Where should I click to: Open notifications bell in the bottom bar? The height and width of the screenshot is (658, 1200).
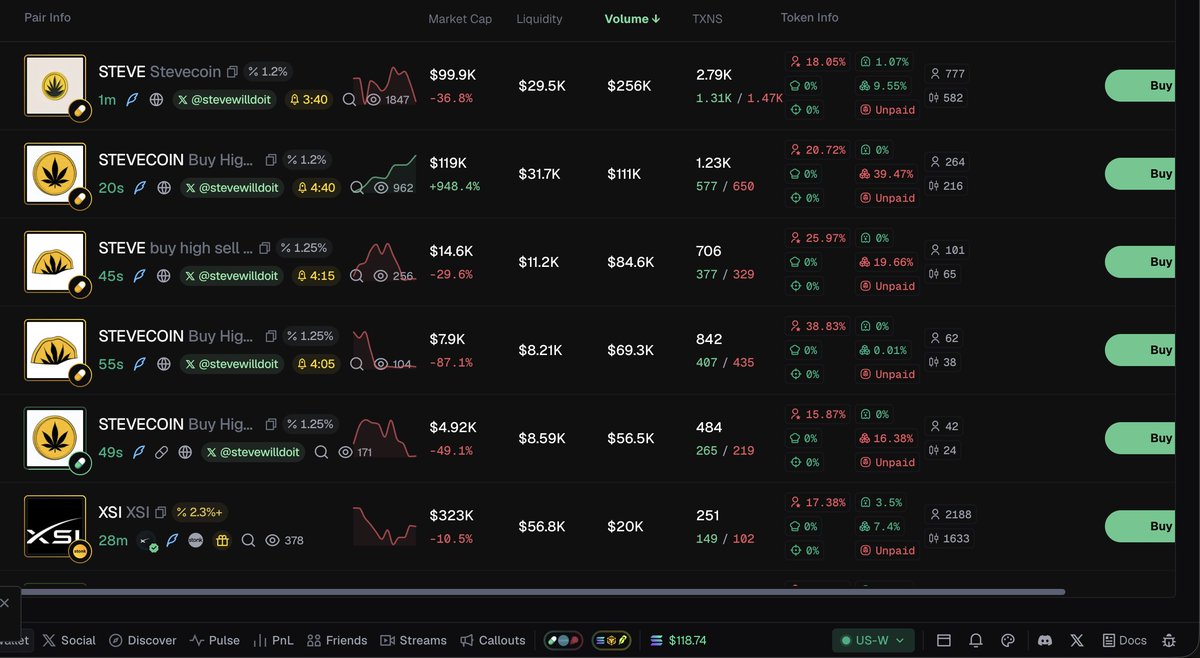coord(976,640)
